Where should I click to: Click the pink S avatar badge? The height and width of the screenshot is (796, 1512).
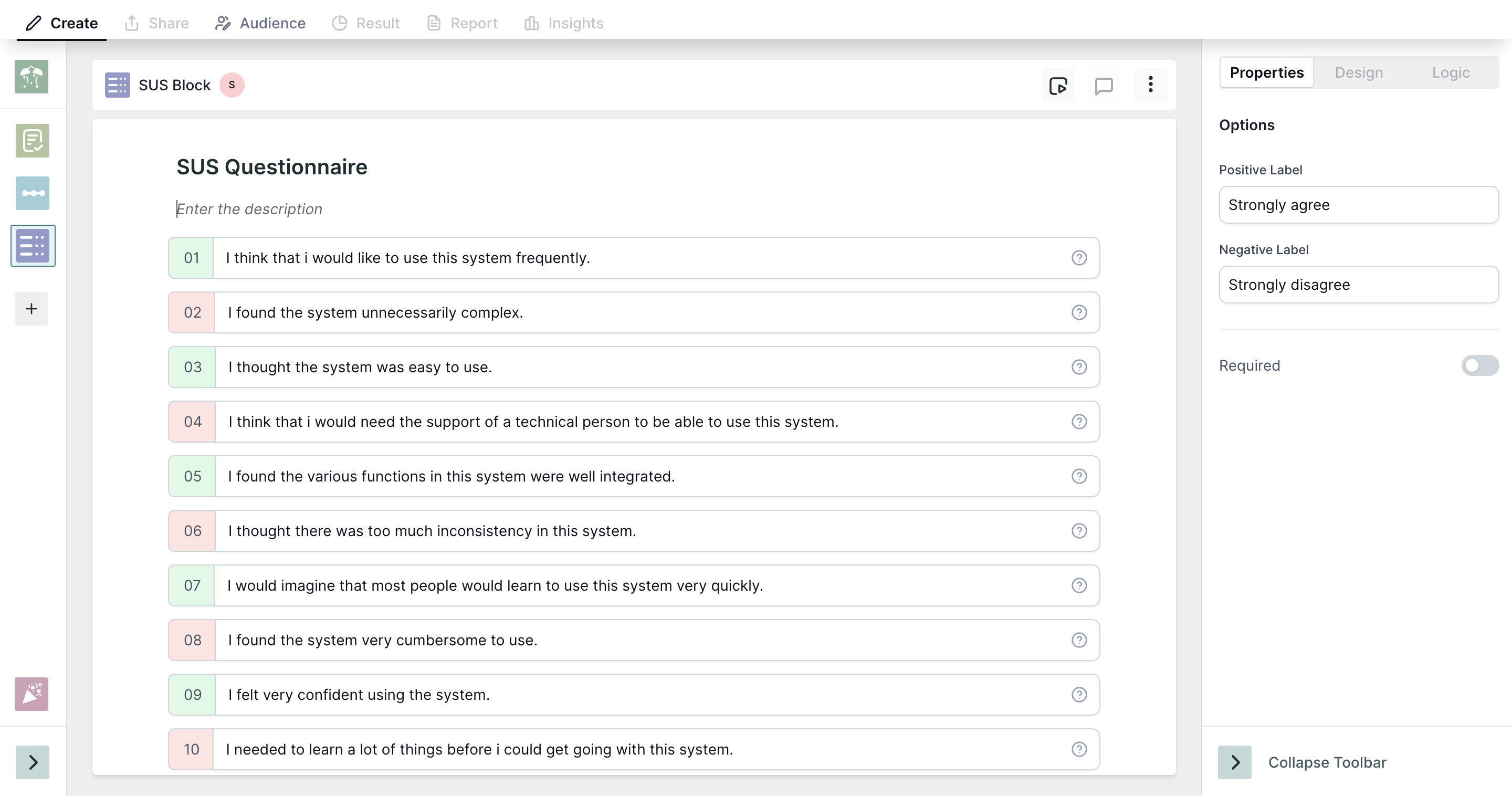(x=232, y=85)
